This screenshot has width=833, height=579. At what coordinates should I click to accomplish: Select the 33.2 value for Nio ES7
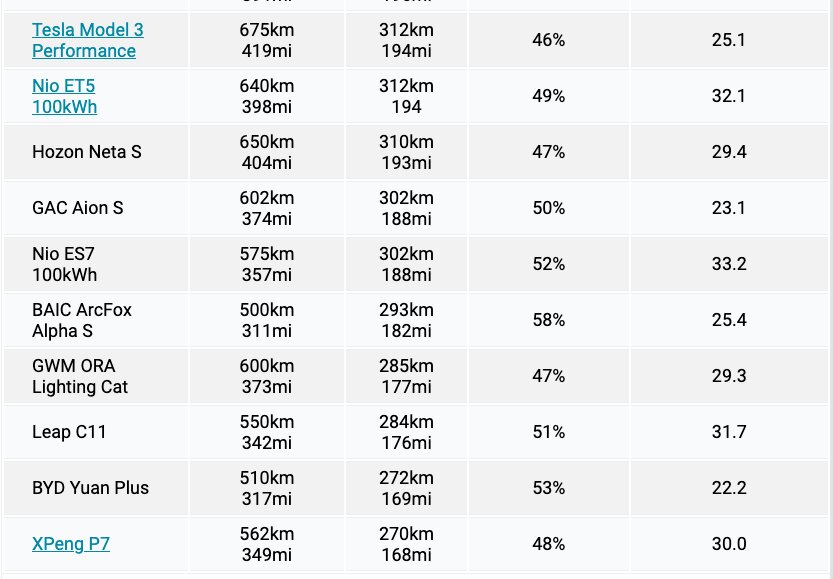[729, 264]
